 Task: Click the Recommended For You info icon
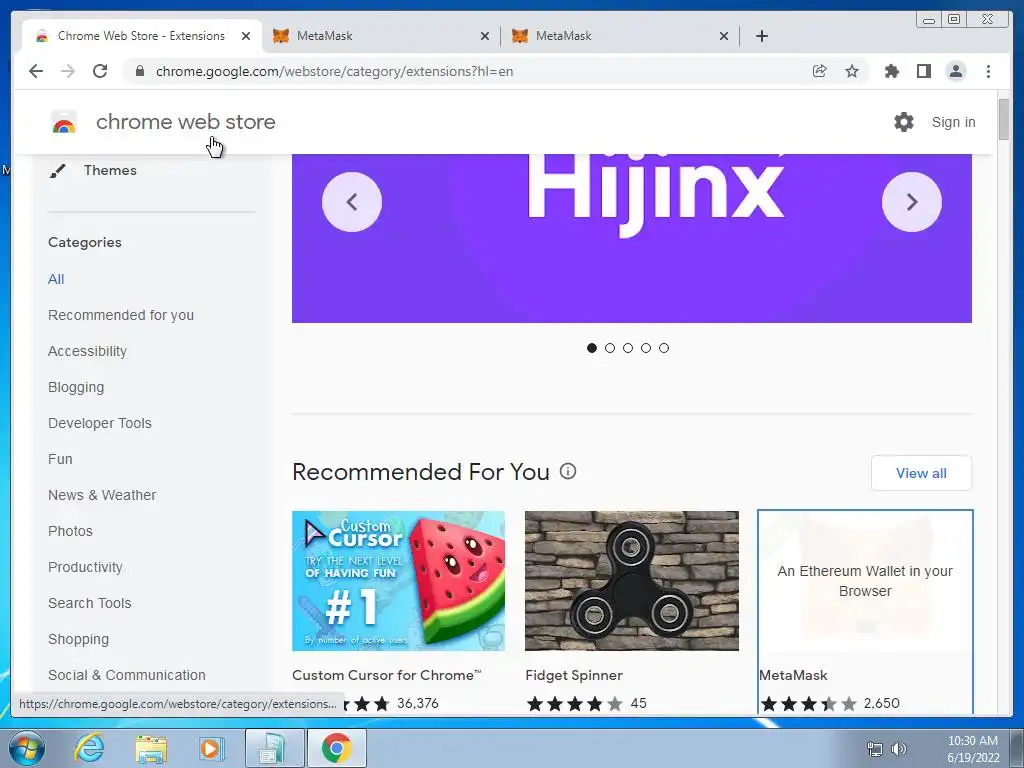pos(568,471)
